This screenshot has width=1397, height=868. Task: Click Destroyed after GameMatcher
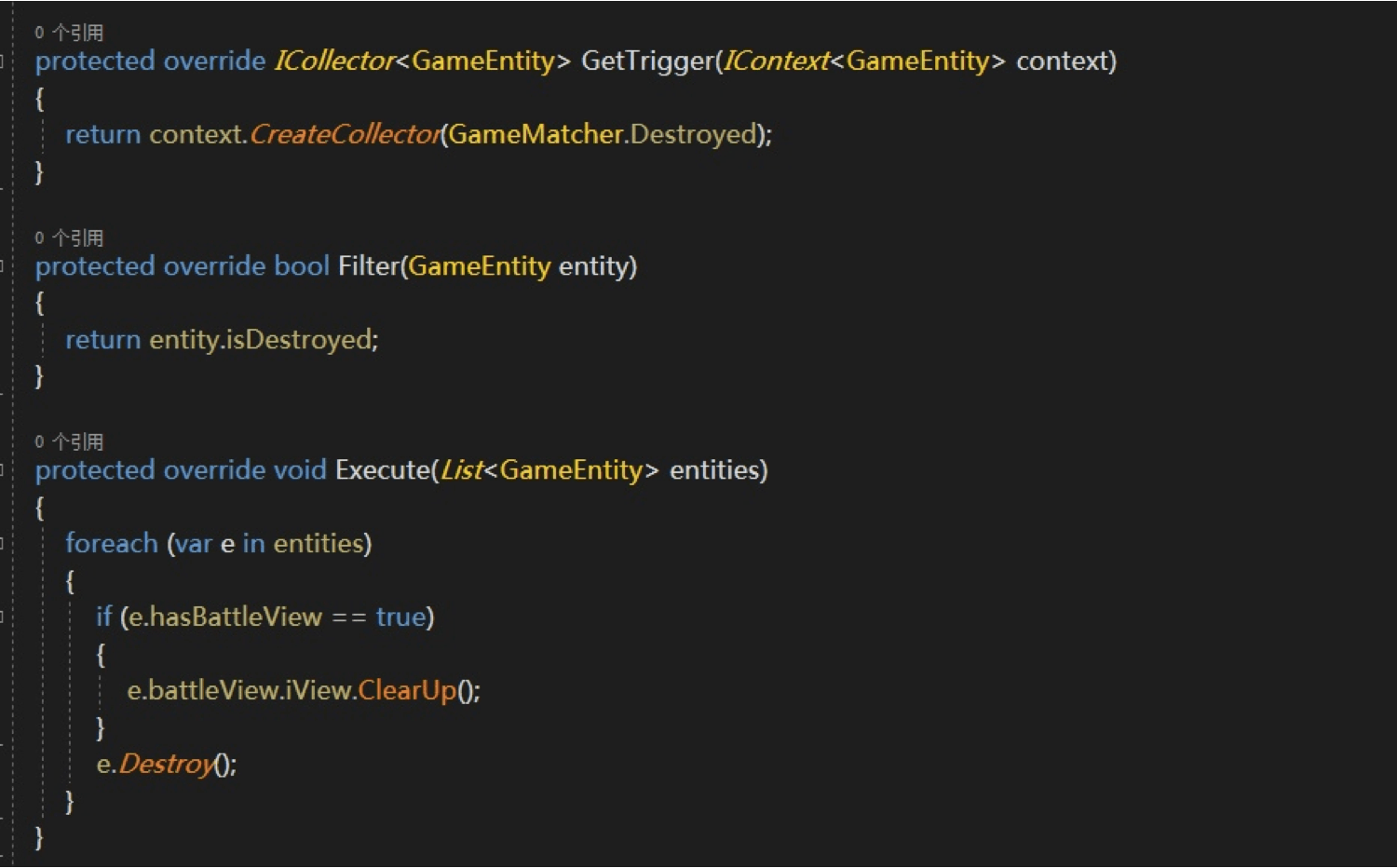(693, 135)
